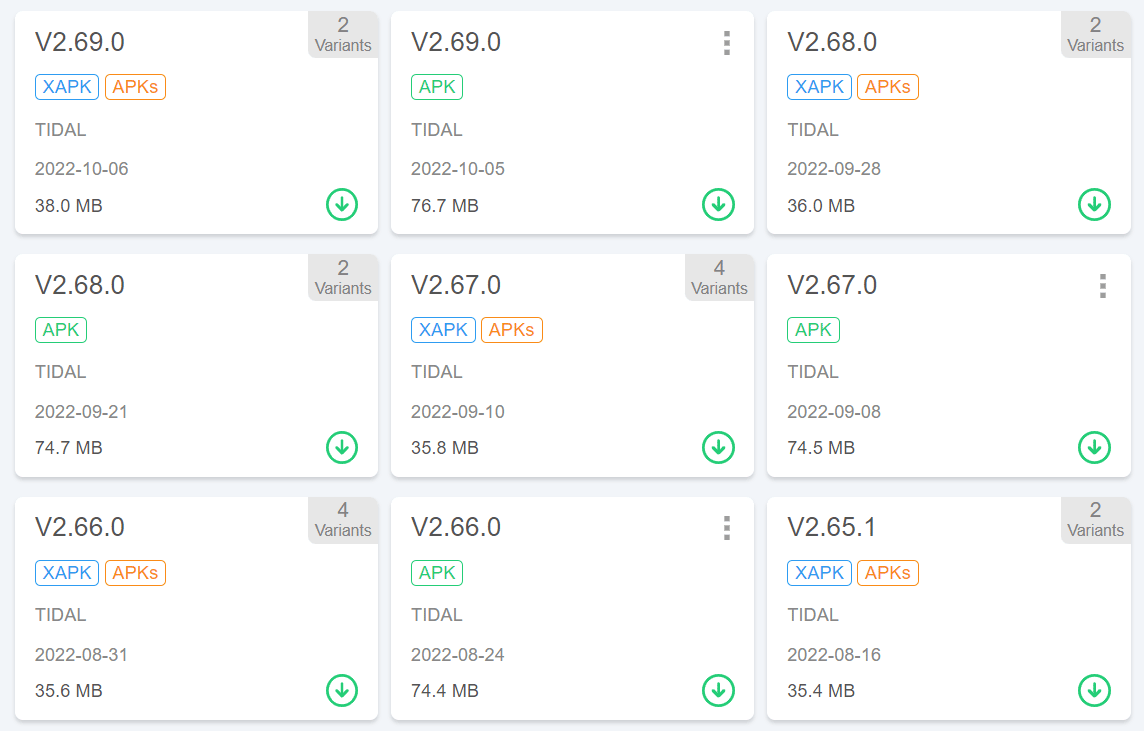Download V2.68.0 released on 2022-09-28
Image resolution: width=1144 pixels, height=731 pixels.
1094,205
